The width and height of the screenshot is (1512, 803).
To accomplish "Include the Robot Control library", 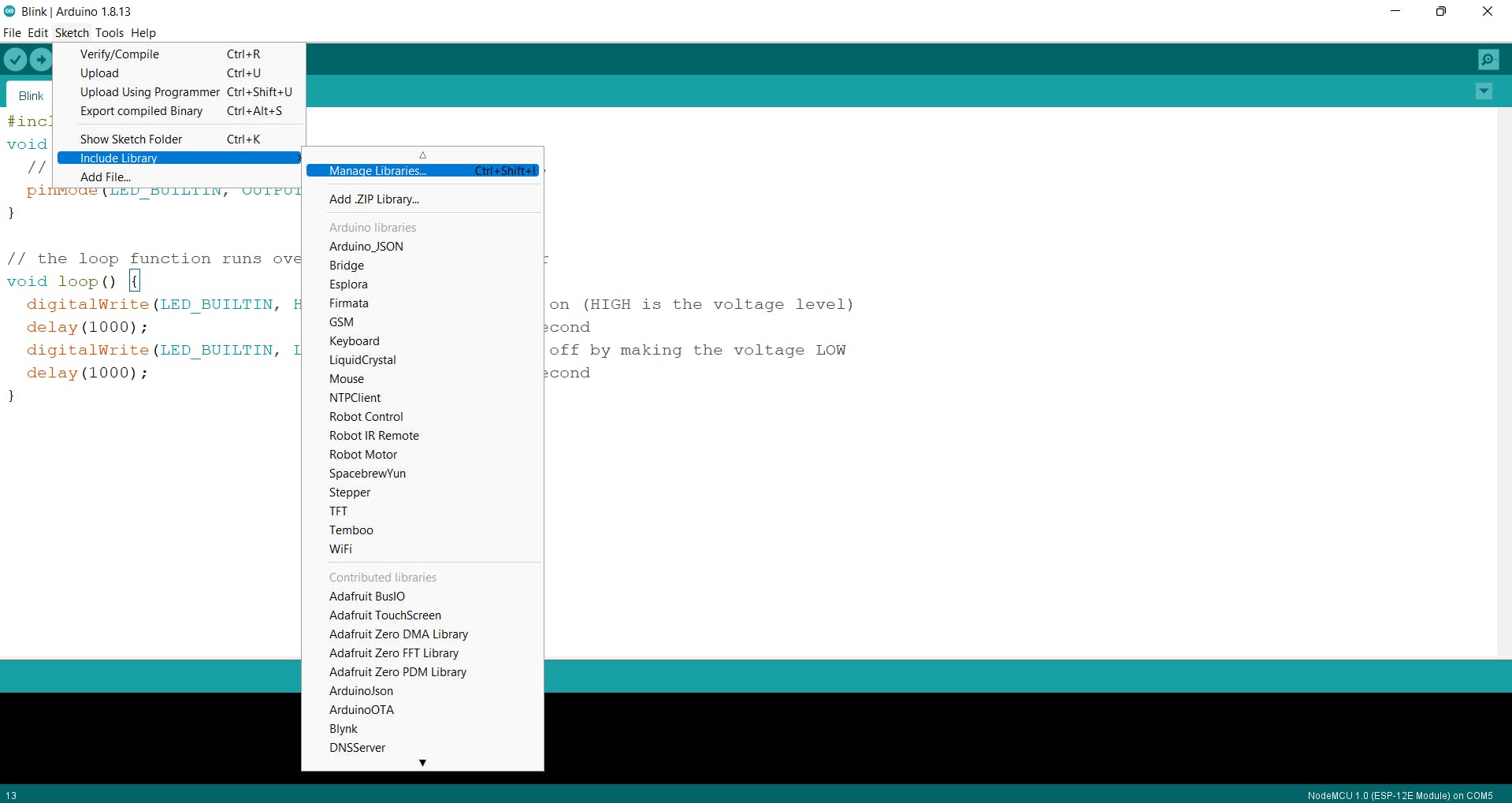I will tap(422, 417).
